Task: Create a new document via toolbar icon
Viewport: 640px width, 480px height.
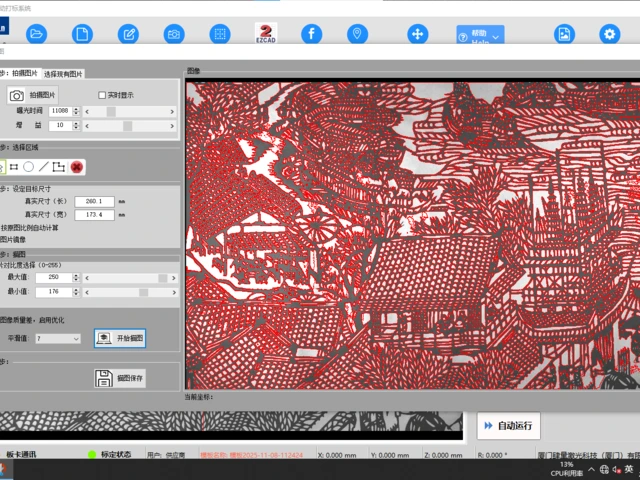Action: click(x=82, y=34)
